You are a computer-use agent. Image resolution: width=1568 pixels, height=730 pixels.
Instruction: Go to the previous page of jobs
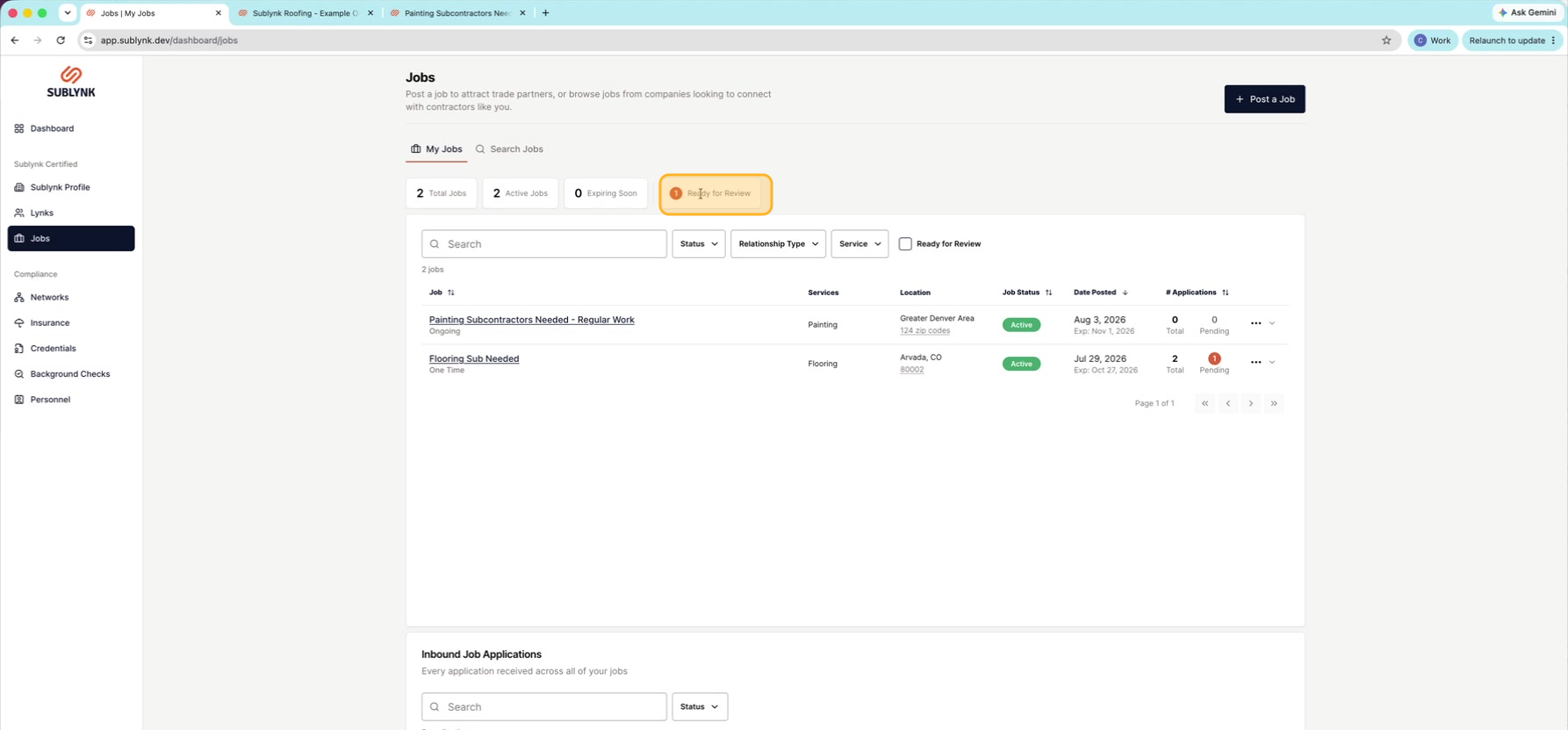tap(1227, 403)
